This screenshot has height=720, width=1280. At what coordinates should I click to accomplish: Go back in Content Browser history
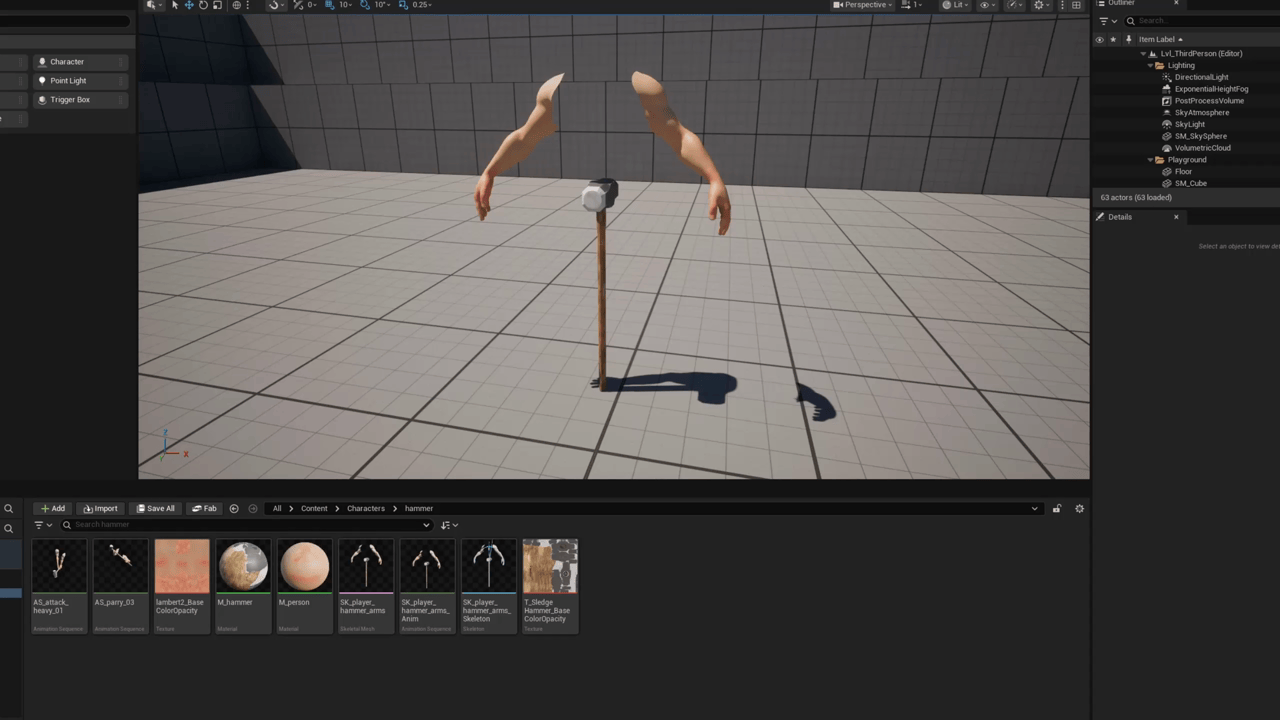click(x=234, y=508)
